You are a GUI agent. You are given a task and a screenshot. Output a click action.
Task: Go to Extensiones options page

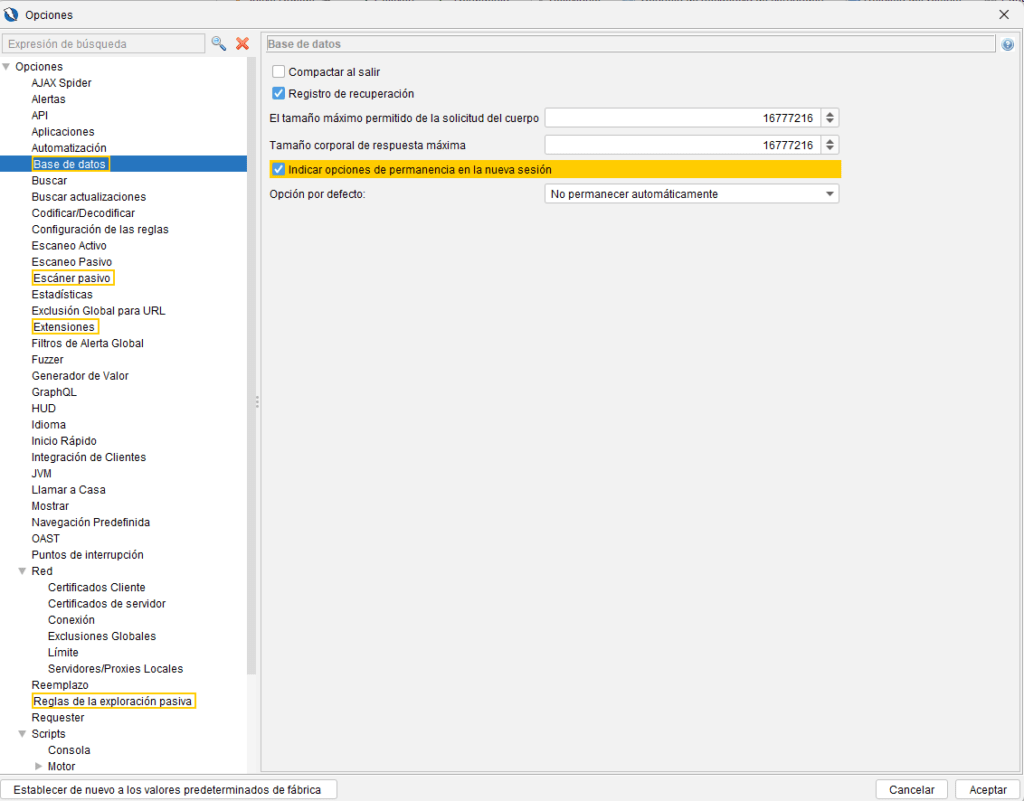[x=64, y=327]
